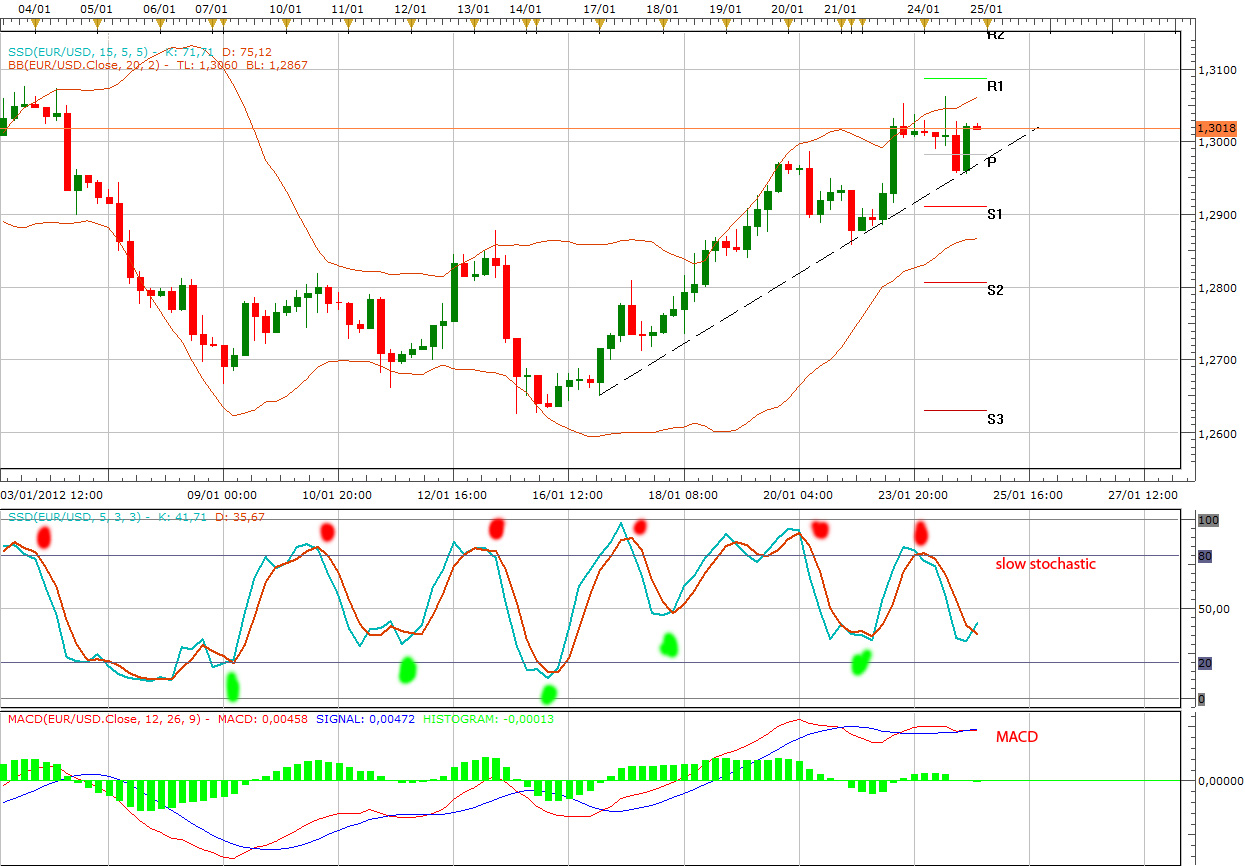Select the 24/01 date label
Image resolution: width=1245 pixels, height=866 pixels.
tap(923, 8)
